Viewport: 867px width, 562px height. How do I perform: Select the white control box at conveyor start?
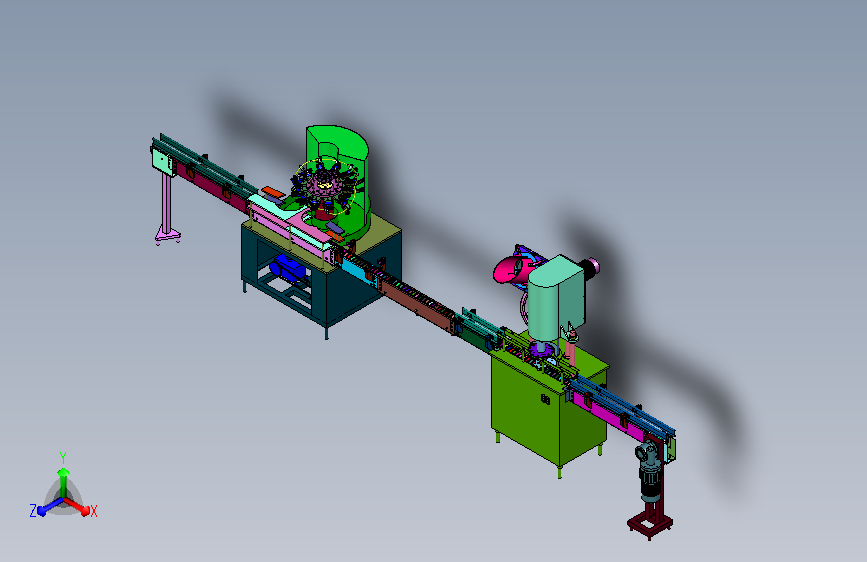click(161, 161)
